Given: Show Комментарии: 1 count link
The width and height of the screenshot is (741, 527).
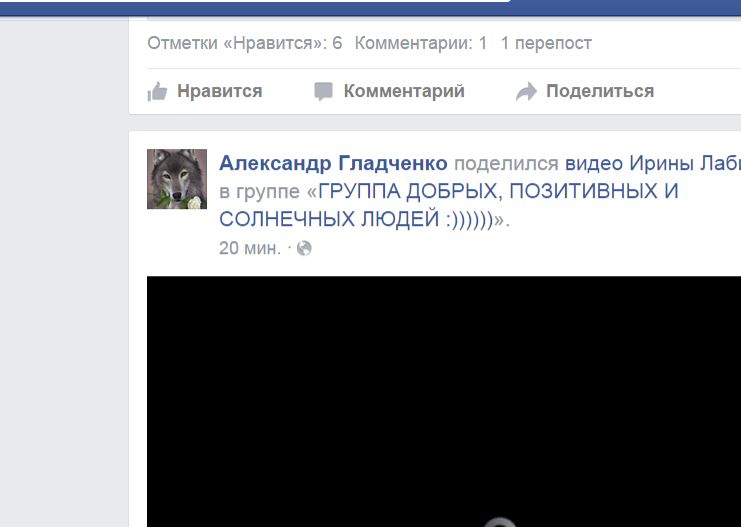Looking at the screenshot, I should click(421, 43).
